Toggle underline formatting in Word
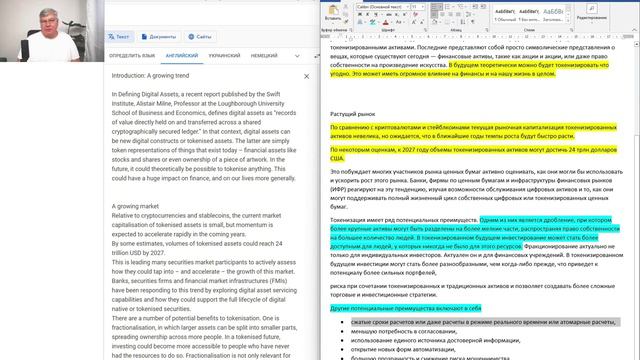Image resolution: width=640 pixels, height=360 pixels. pyautogui.click(x=376, y=14)
